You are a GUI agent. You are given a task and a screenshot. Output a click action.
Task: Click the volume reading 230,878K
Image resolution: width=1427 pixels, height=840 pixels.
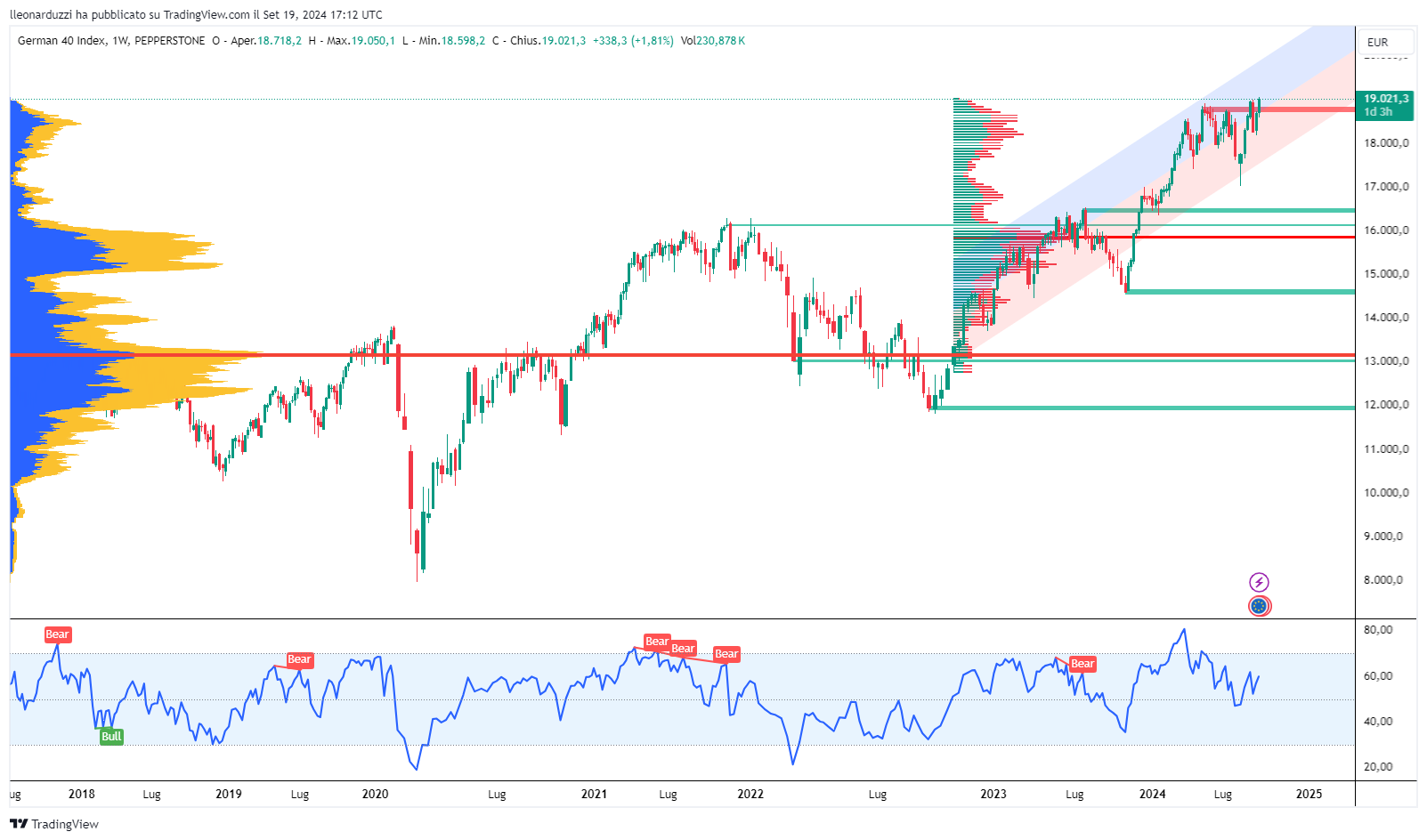click(x=721, y=41)
